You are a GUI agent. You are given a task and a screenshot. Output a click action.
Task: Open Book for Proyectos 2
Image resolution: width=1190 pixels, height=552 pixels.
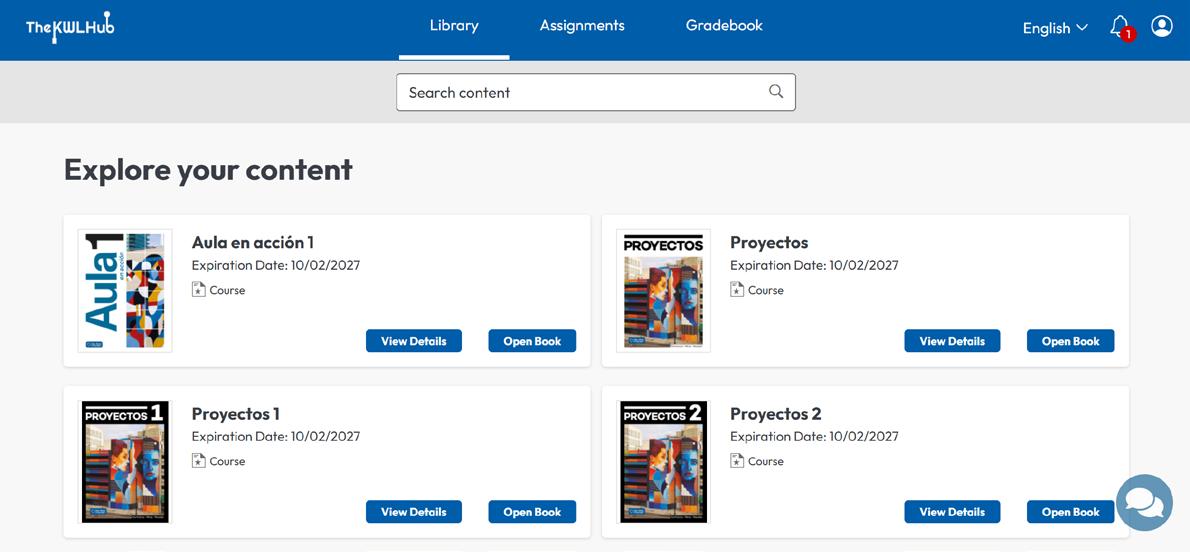point(1070,512)
